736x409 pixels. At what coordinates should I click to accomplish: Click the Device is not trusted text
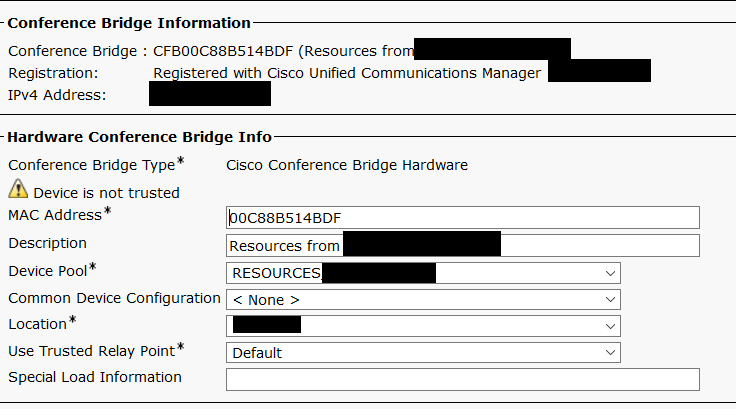106,192
